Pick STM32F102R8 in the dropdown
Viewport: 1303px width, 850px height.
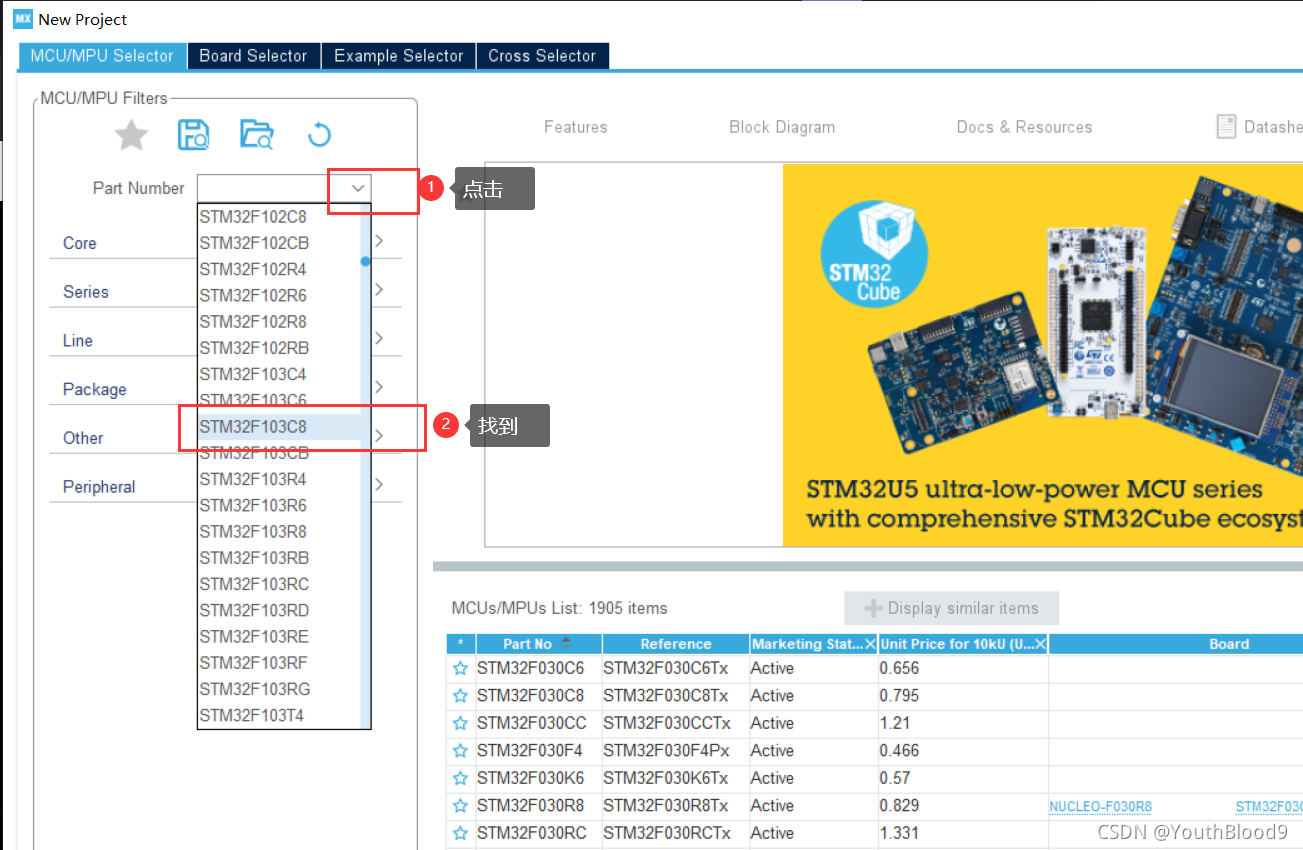pos(279,321)
